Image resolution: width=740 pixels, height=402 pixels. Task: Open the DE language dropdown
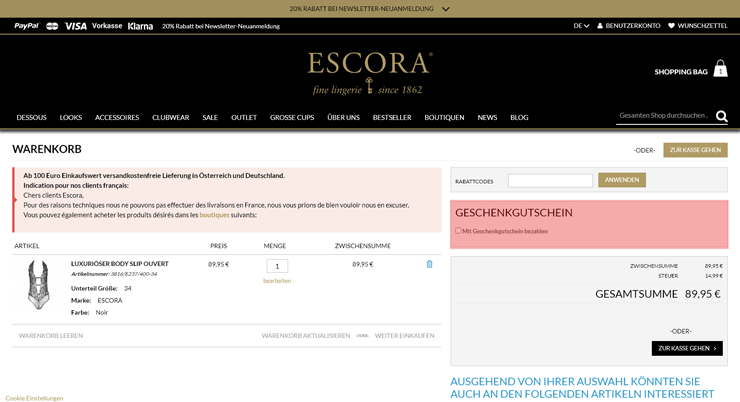(x=581, y=26)
